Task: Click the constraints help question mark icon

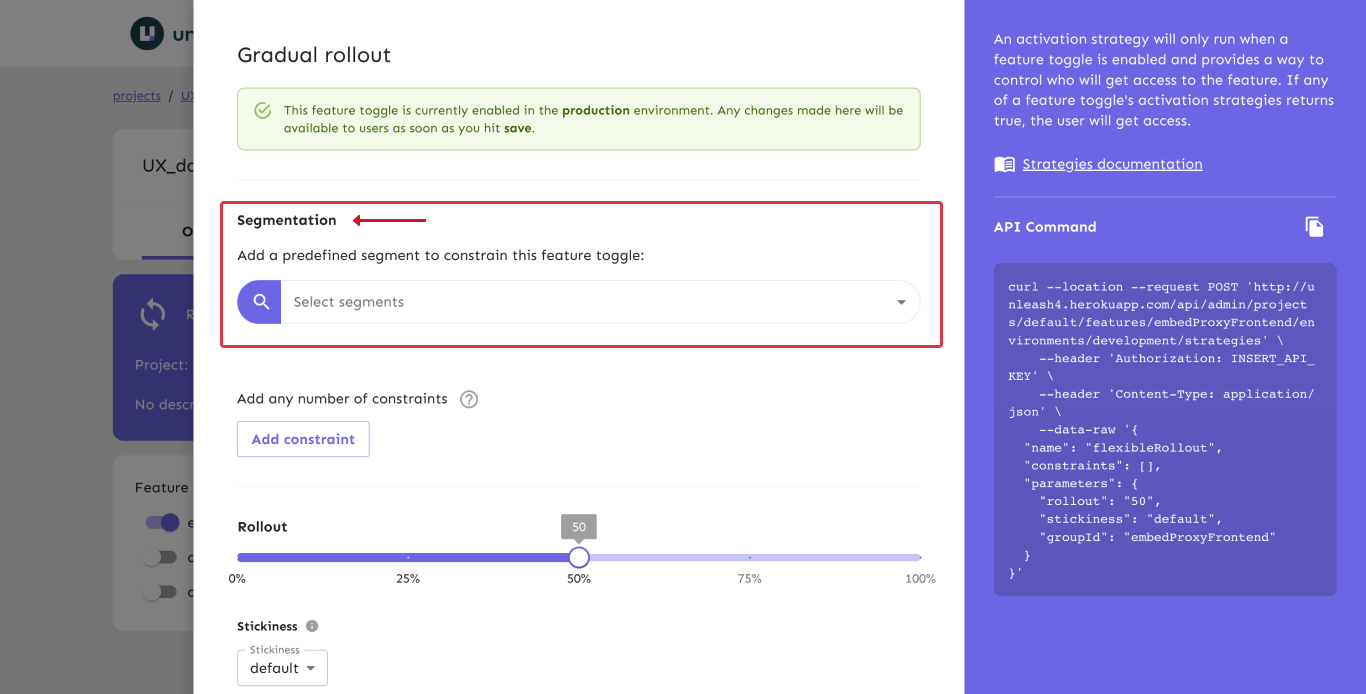Action: (x=469, y=399)
